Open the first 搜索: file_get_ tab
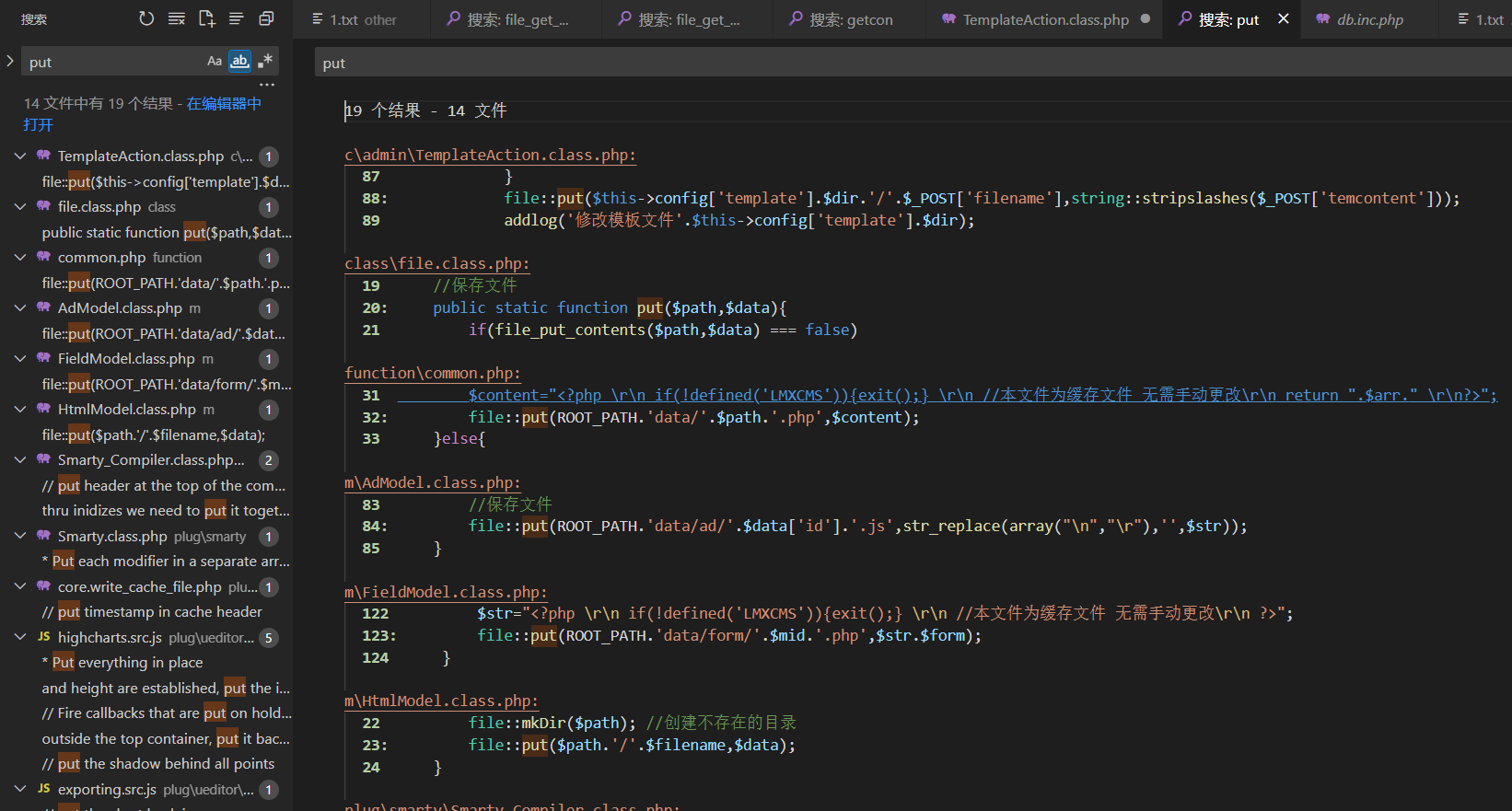Image resolution: width=1512 pixels, height=811 pixels. coord(517,19)
